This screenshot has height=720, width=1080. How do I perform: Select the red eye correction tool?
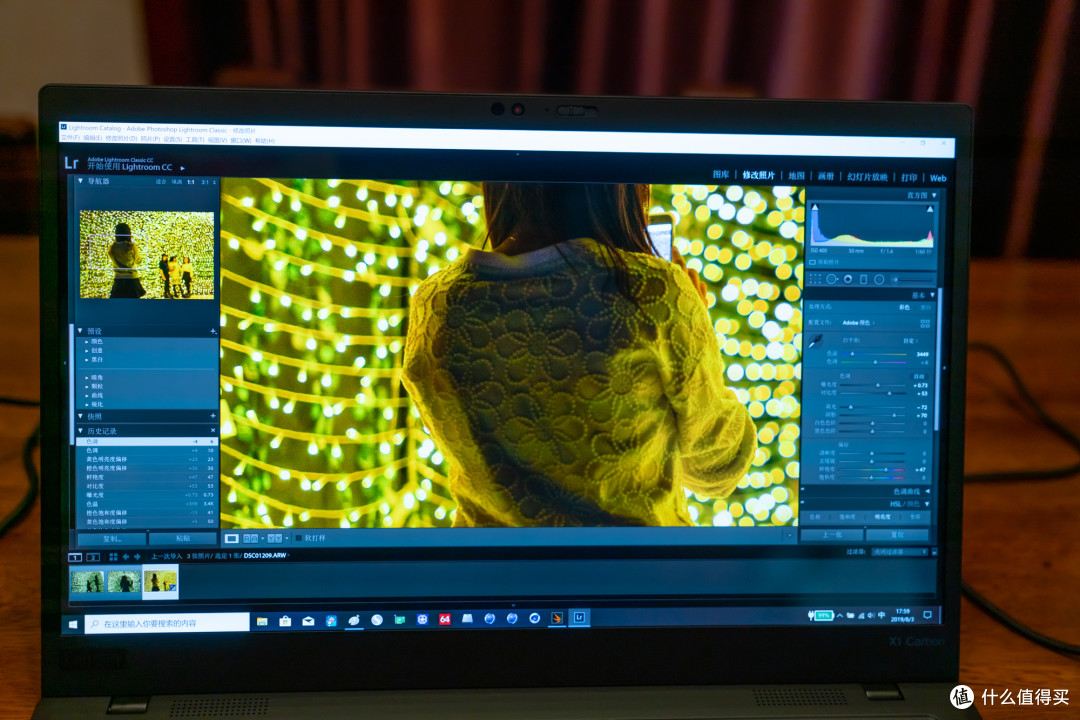(848, 279)
